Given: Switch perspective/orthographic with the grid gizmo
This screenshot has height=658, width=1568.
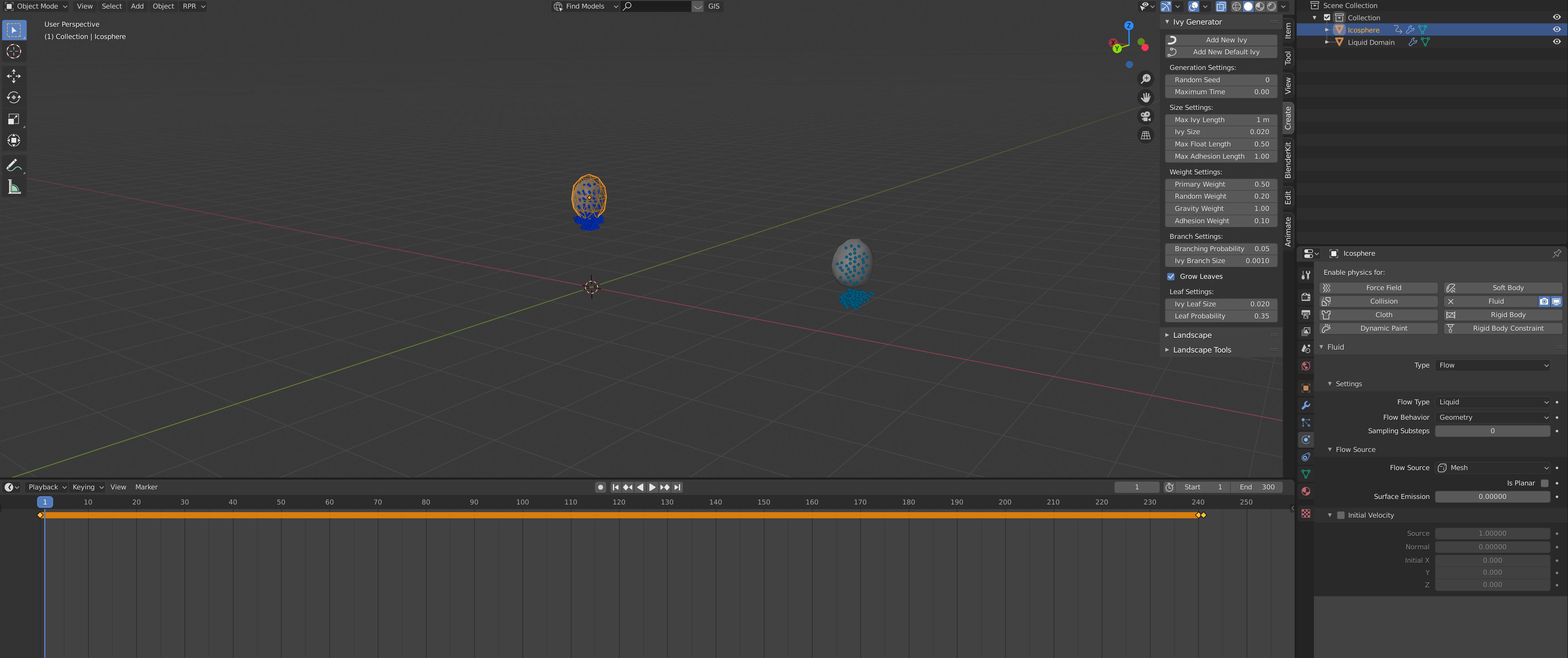Looking at the screenshot, I should [1146, 135].
